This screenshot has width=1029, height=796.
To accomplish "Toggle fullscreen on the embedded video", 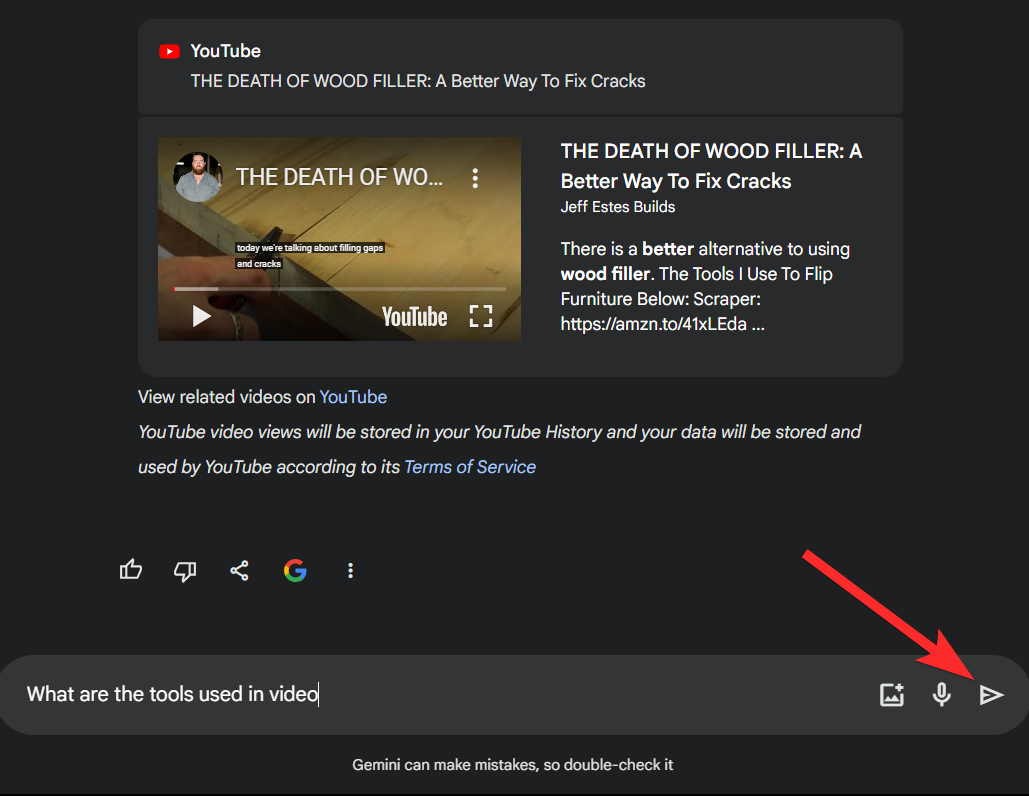I will pos(481,316).
